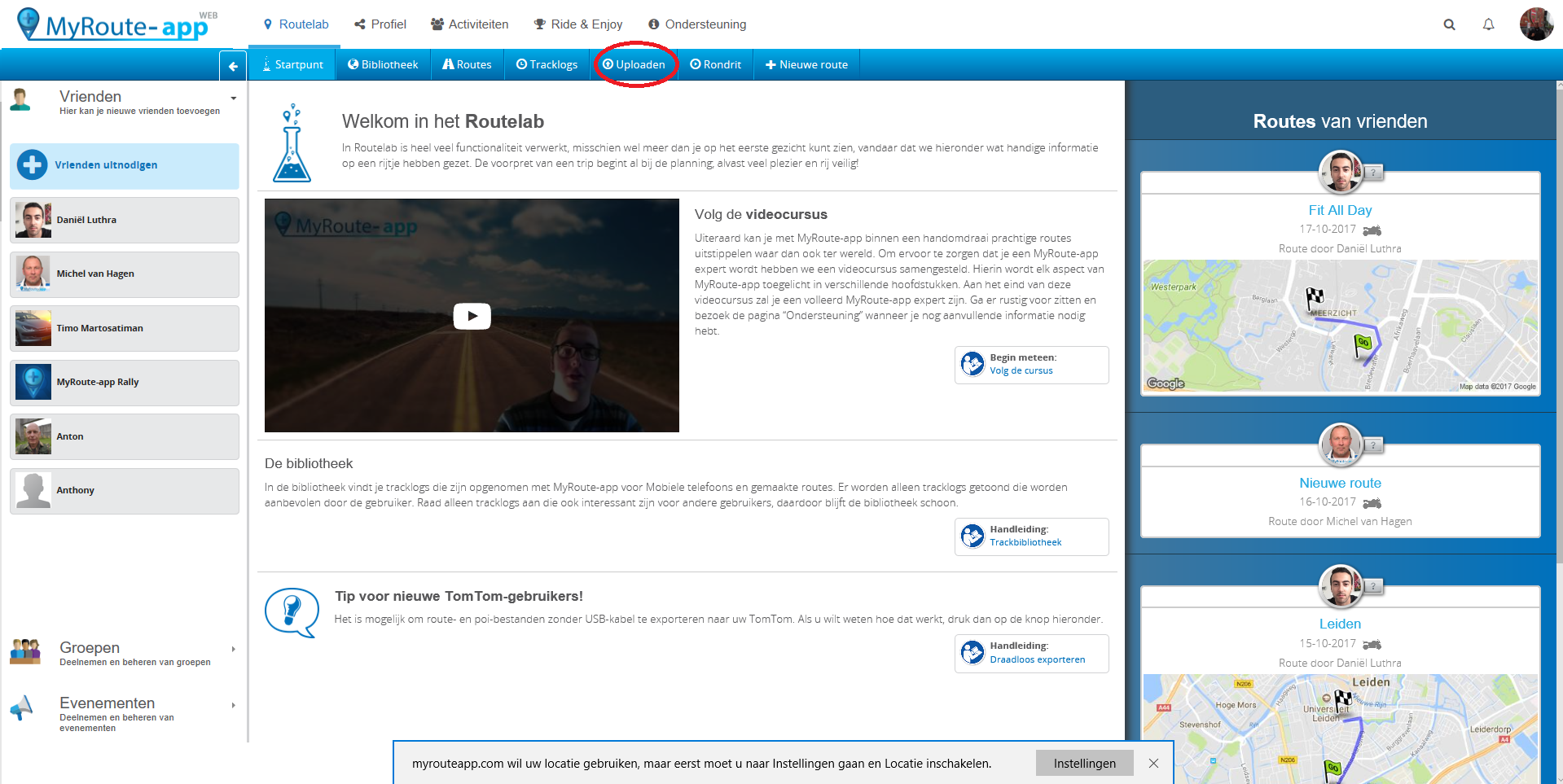This screenshot has height=784, width=1563.
Task: Click the Fit All Day author avatar
Action: 1340,172
